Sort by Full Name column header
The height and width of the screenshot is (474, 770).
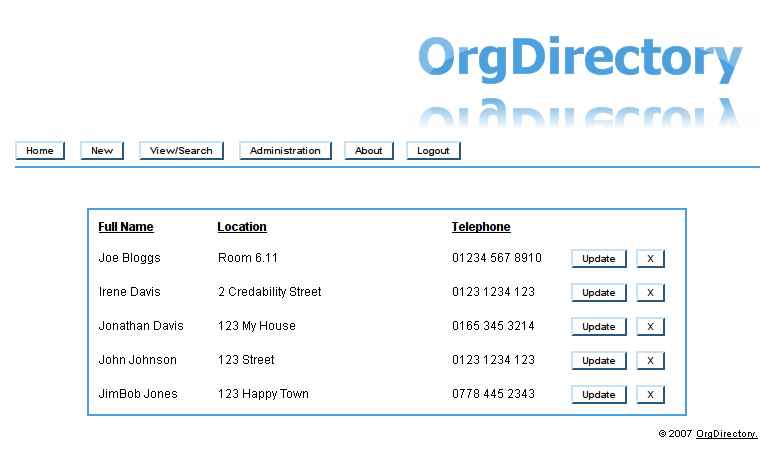pyautogui.click(x=126, y=227)
